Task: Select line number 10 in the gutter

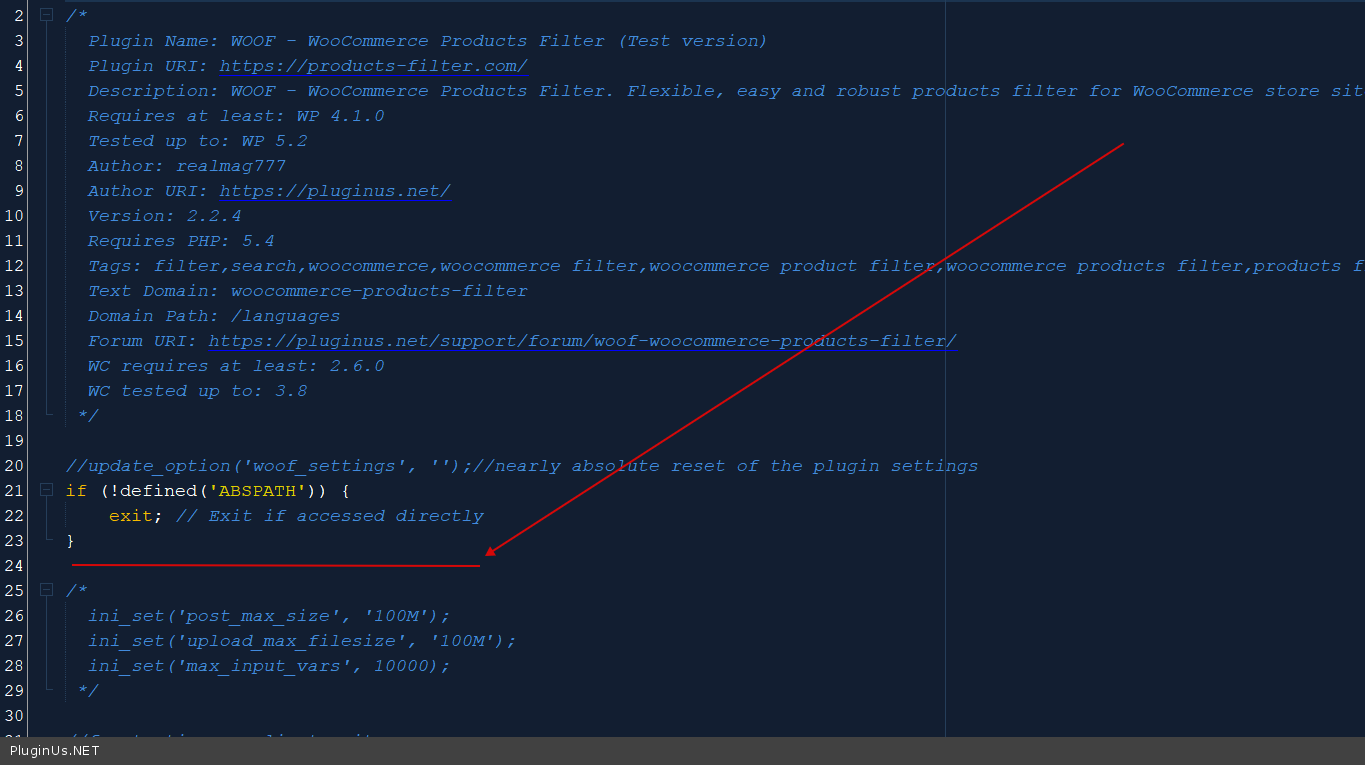Action: (x=14, y=216)
